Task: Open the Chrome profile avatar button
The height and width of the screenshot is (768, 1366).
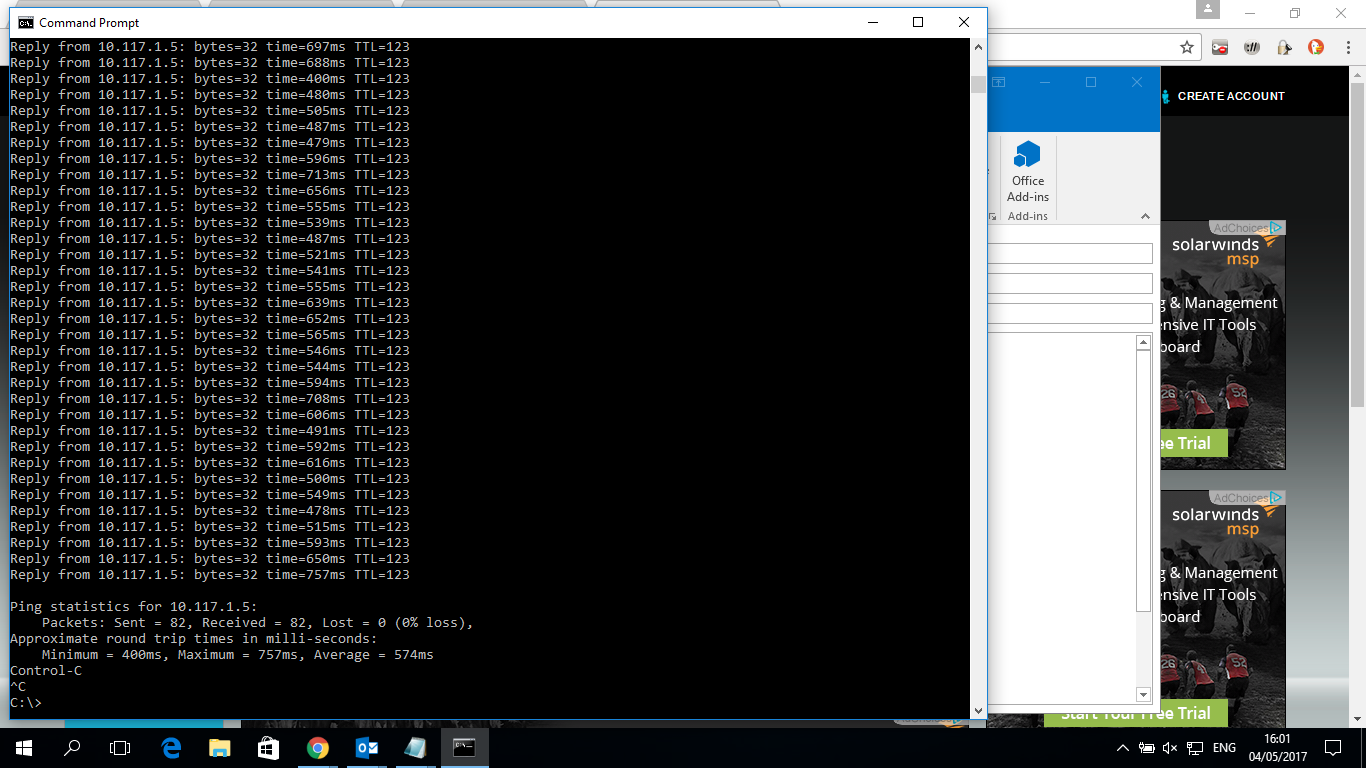Action: [1208, 10]
